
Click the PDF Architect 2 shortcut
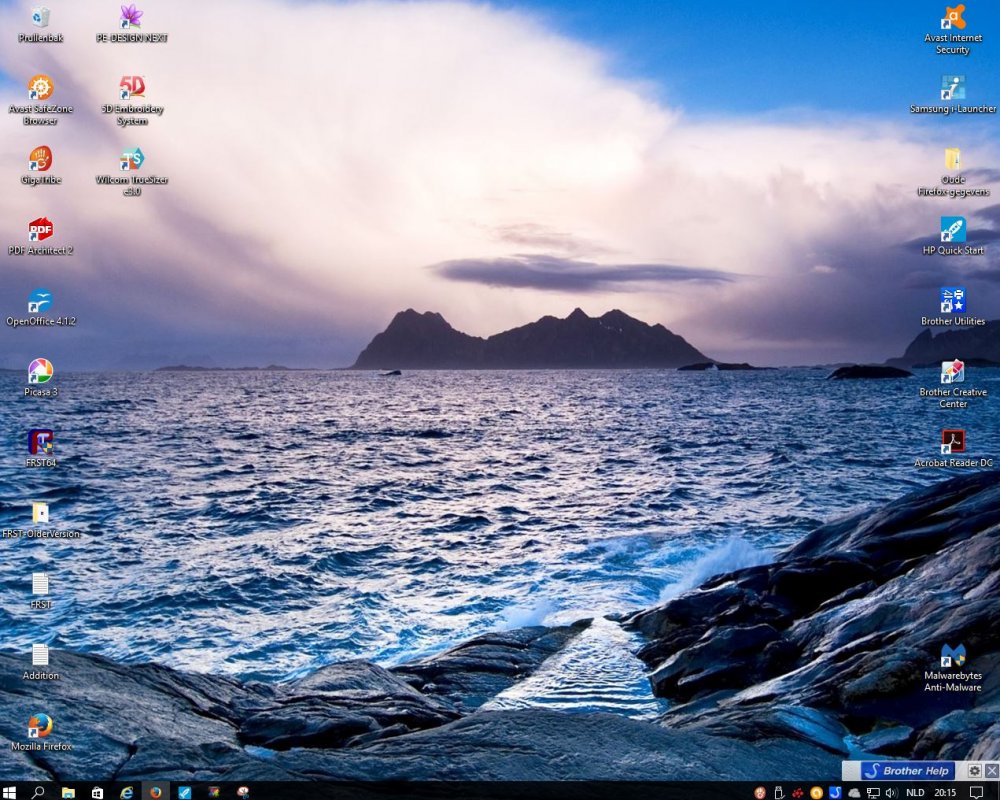[40, 230]
